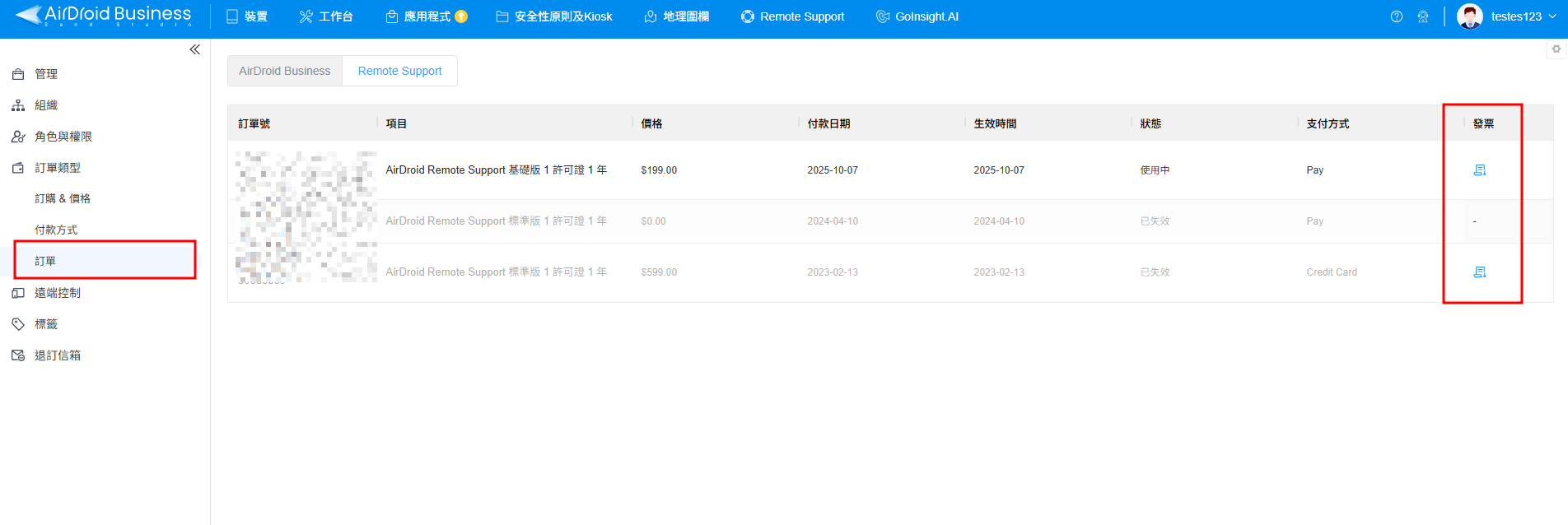Open the customer support headset icon
Image resolution: width=1568 pixels, height=525 pixels.
coord(1423,16)
